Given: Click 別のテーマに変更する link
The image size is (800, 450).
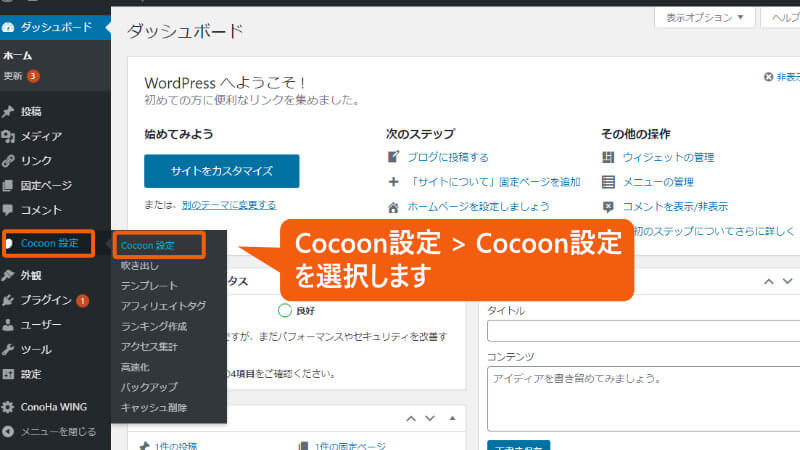Looking at the screenshot, I should [x=229, y=205].
